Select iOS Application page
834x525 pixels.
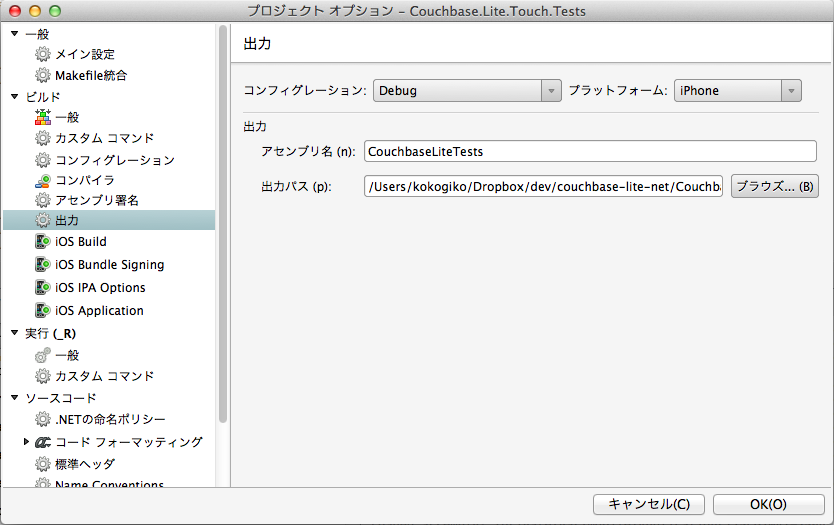click(x=99, y=310)
